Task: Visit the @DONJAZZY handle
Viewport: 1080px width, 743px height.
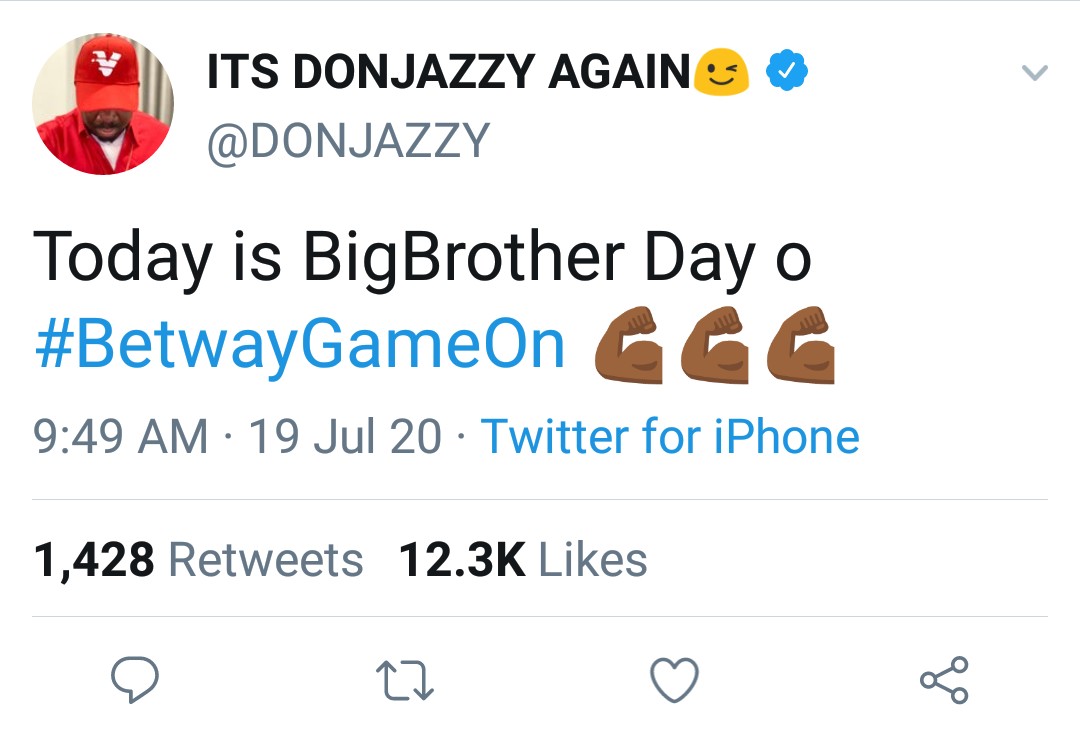Action: pyautogui.click(x=348, y=141)
